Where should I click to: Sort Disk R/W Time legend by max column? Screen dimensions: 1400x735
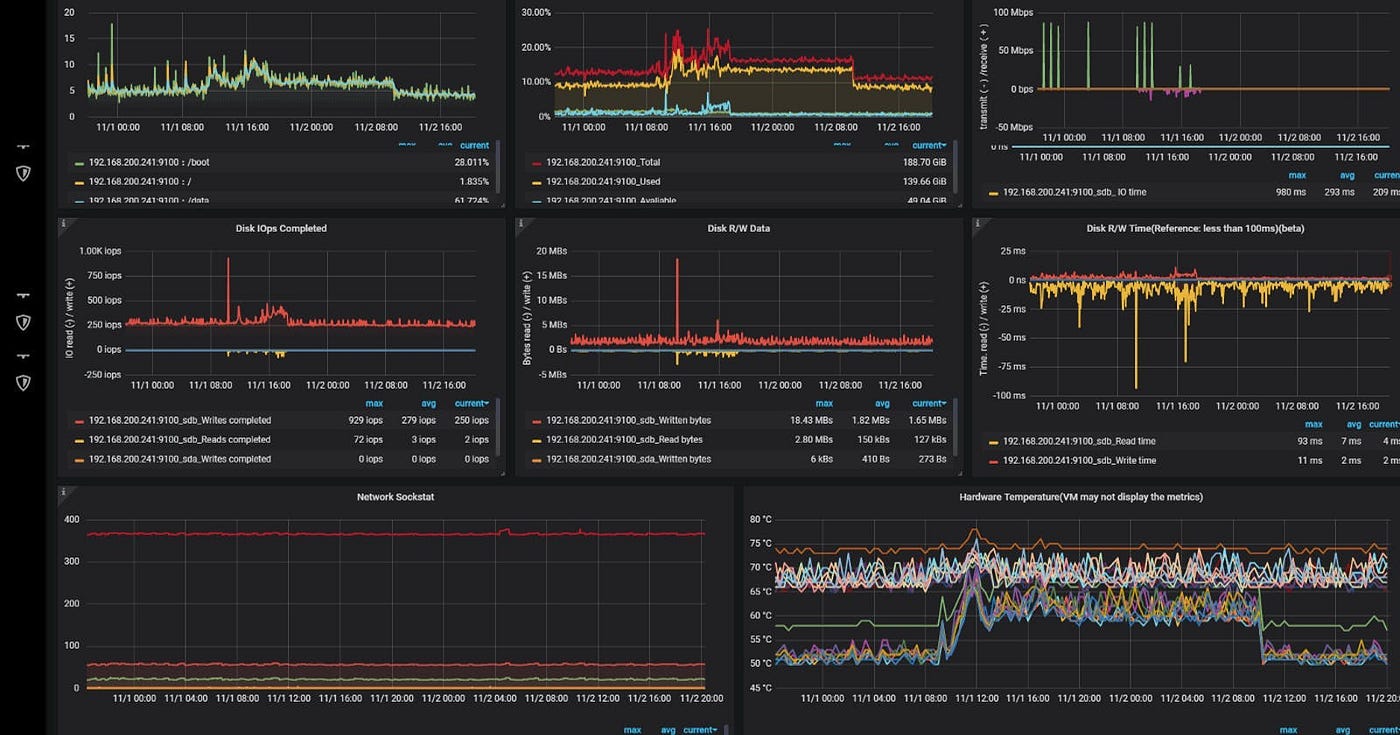point(1313,424)
